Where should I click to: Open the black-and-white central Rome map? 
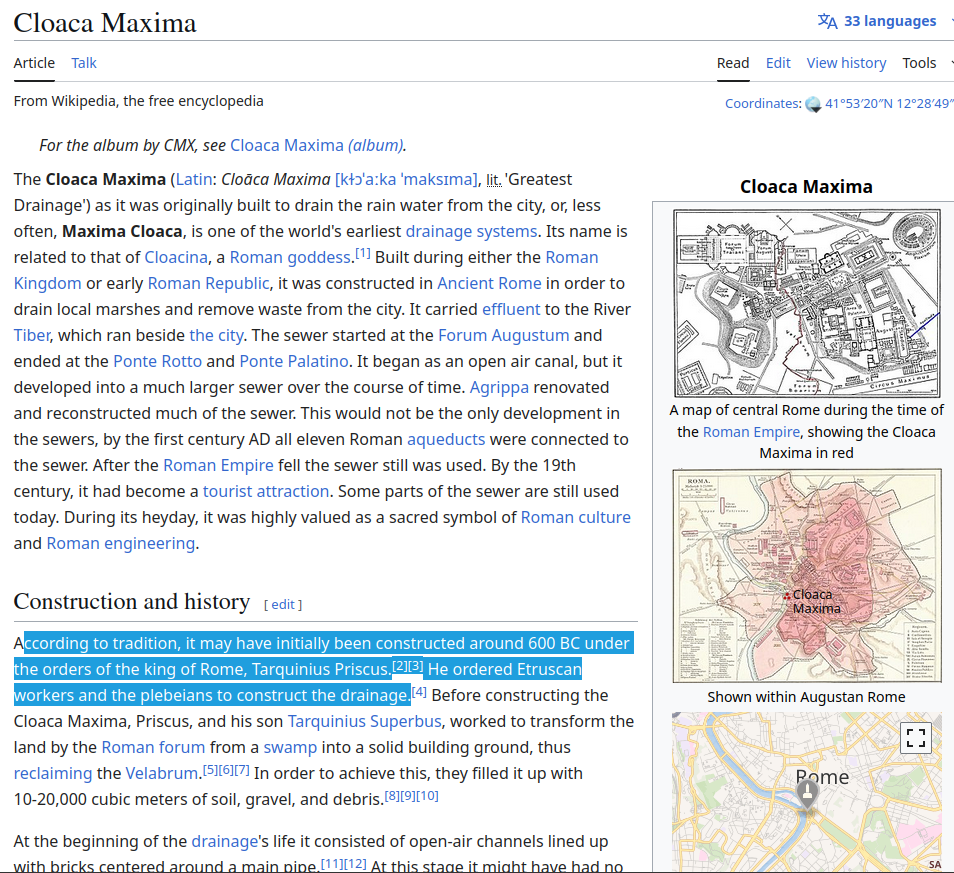pyautogui.click(x=806, y=303)
